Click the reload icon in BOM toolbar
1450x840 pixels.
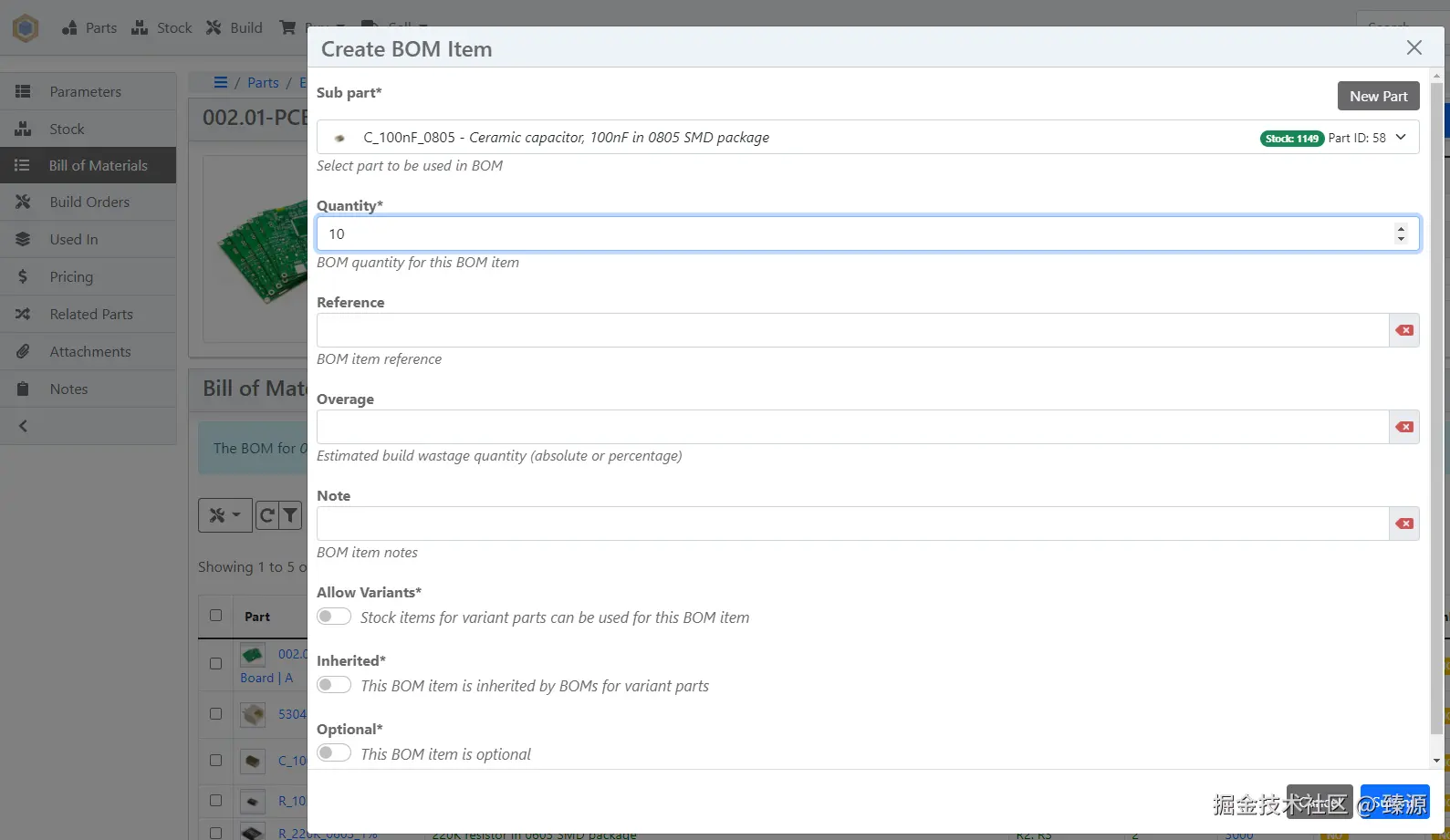point(266,516)
